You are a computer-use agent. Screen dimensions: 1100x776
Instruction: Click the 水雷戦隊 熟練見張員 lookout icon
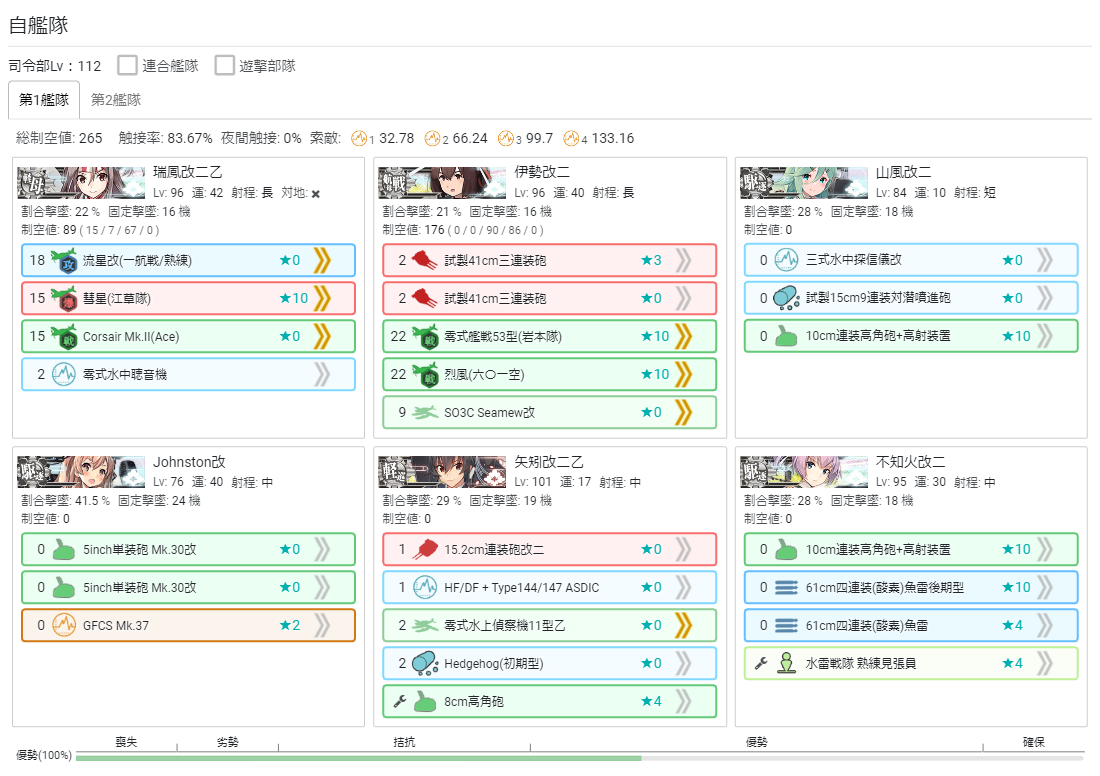click(786, 663)
